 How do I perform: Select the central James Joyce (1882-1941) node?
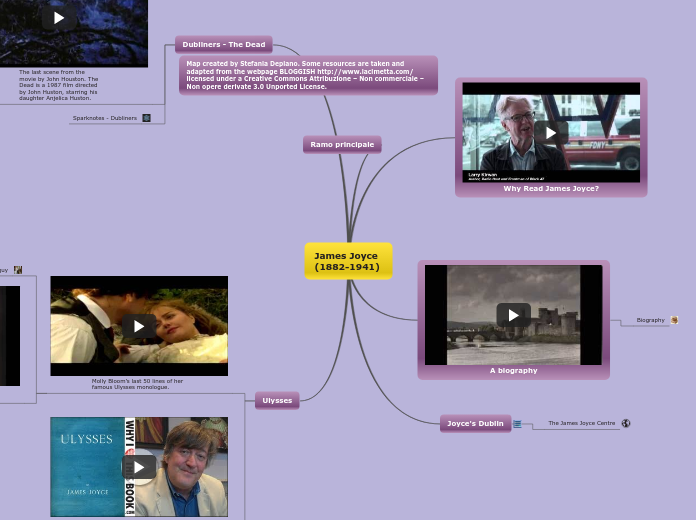coord(348,261)
